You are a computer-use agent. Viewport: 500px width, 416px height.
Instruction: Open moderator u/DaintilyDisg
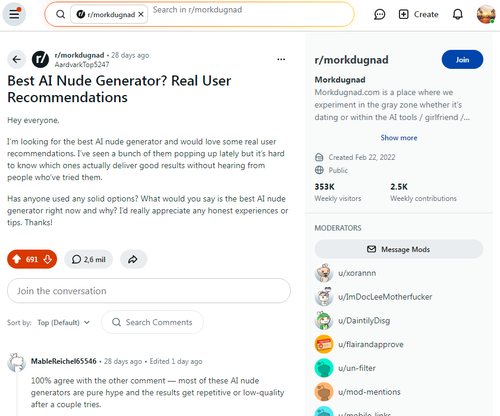click(x=364, y=321)
